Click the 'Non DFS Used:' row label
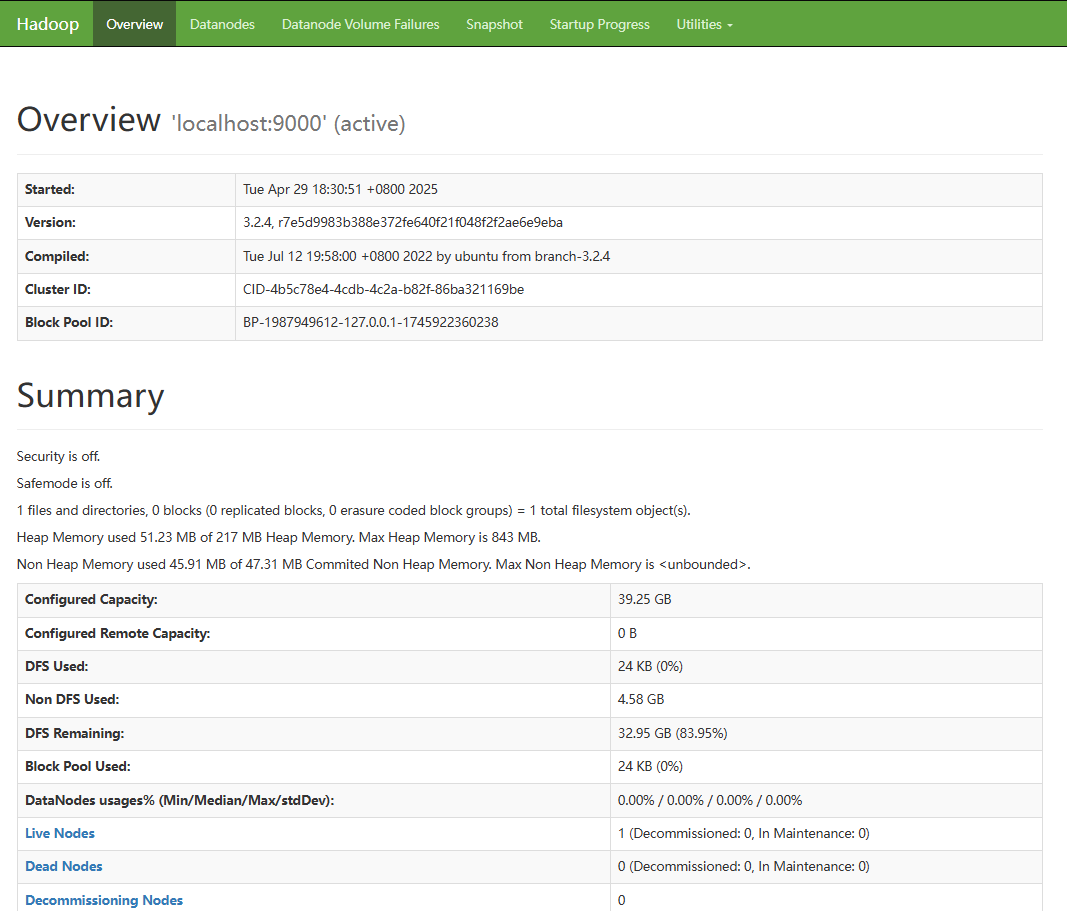 click(72, 699)
